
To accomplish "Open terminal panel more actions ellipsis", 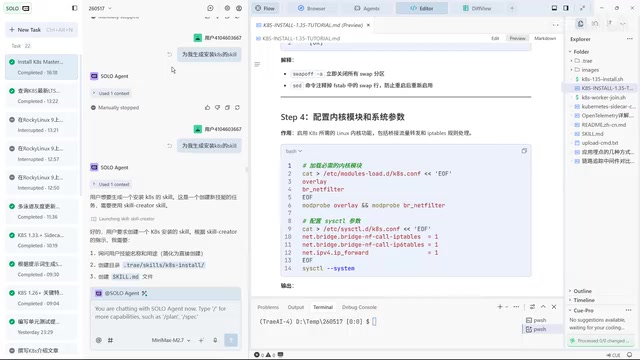I will [516, 307].
